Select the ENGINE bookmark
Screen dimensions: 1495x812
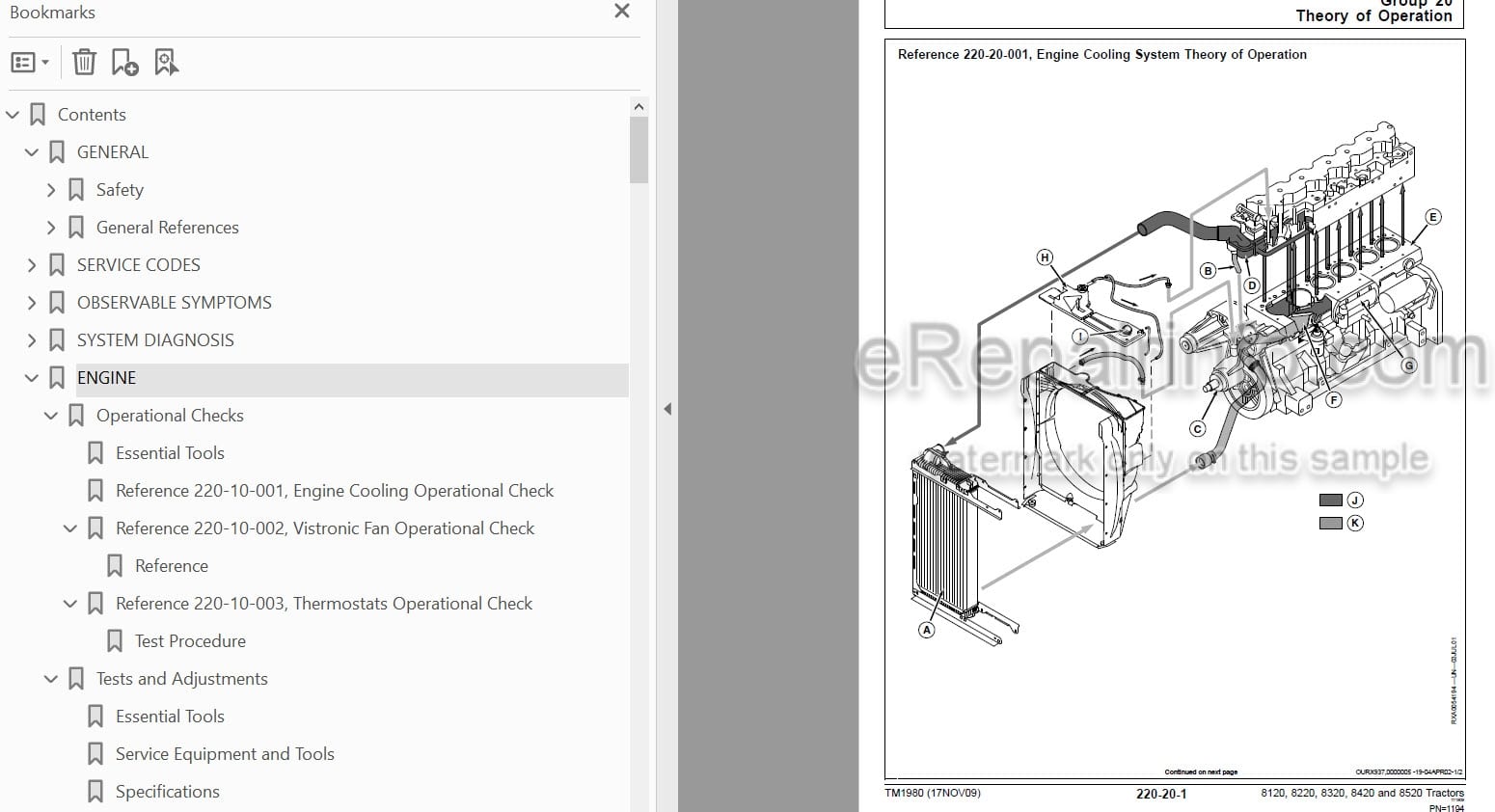[x=106, y=378]
